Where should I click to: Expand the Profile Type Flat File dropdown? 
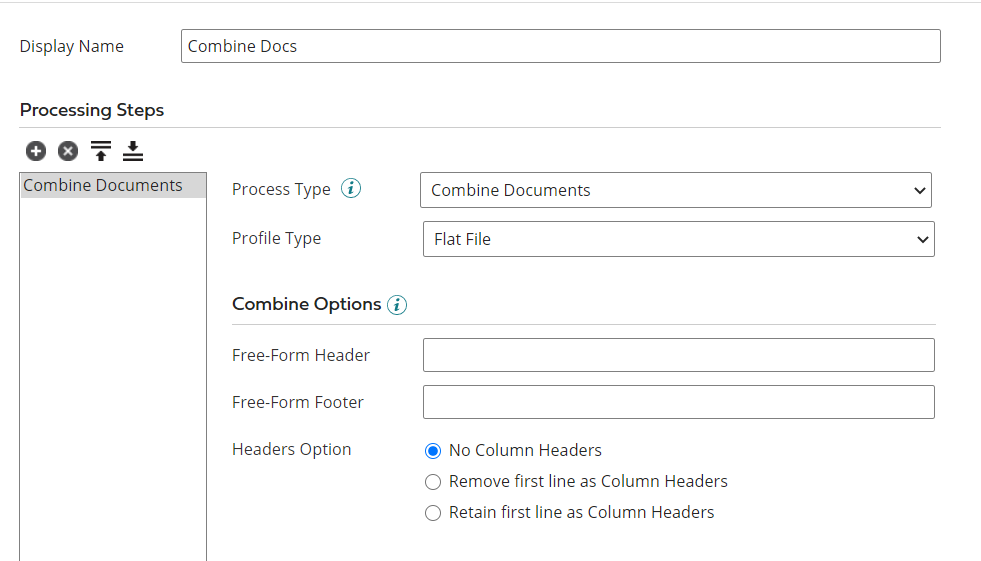(x=678, y=240)
